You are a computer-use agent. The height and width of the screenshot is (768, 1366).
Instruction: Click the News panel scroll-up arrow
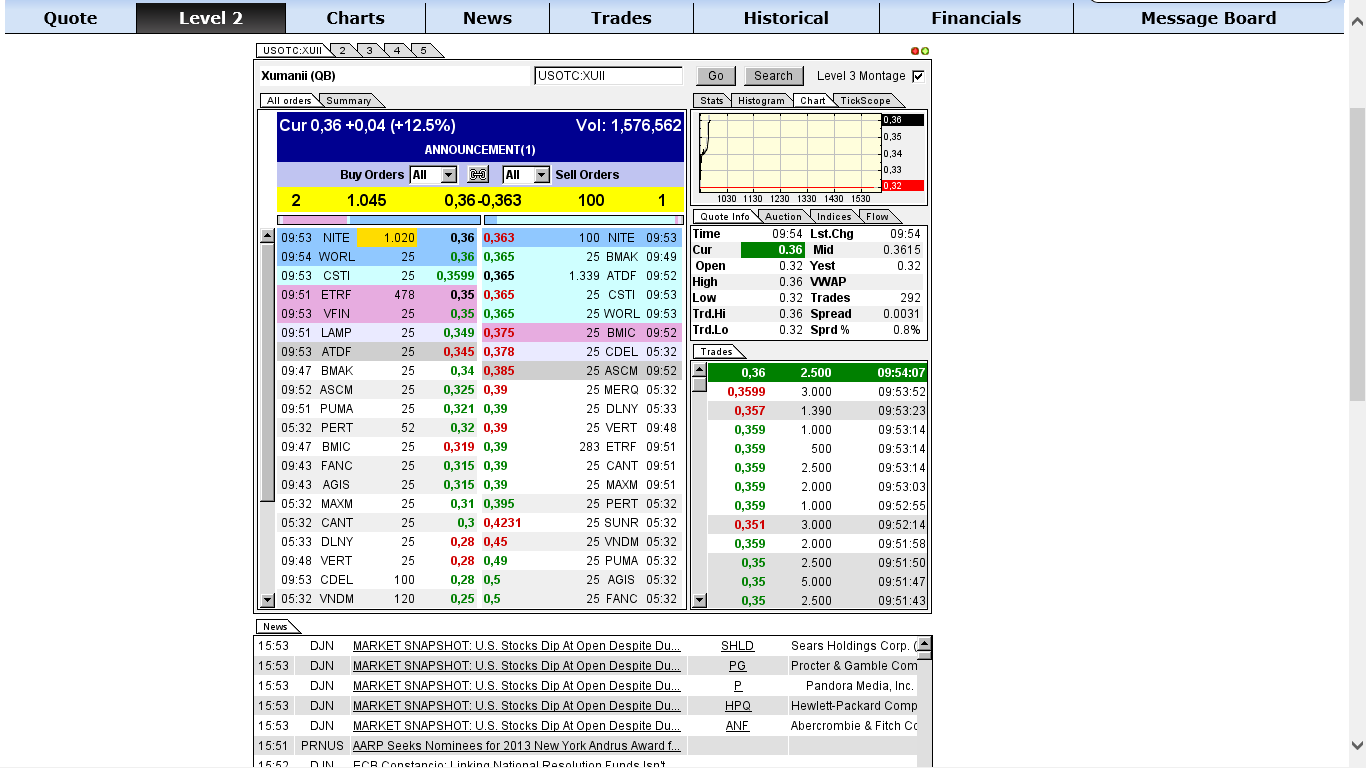click(x=924, y=644)
